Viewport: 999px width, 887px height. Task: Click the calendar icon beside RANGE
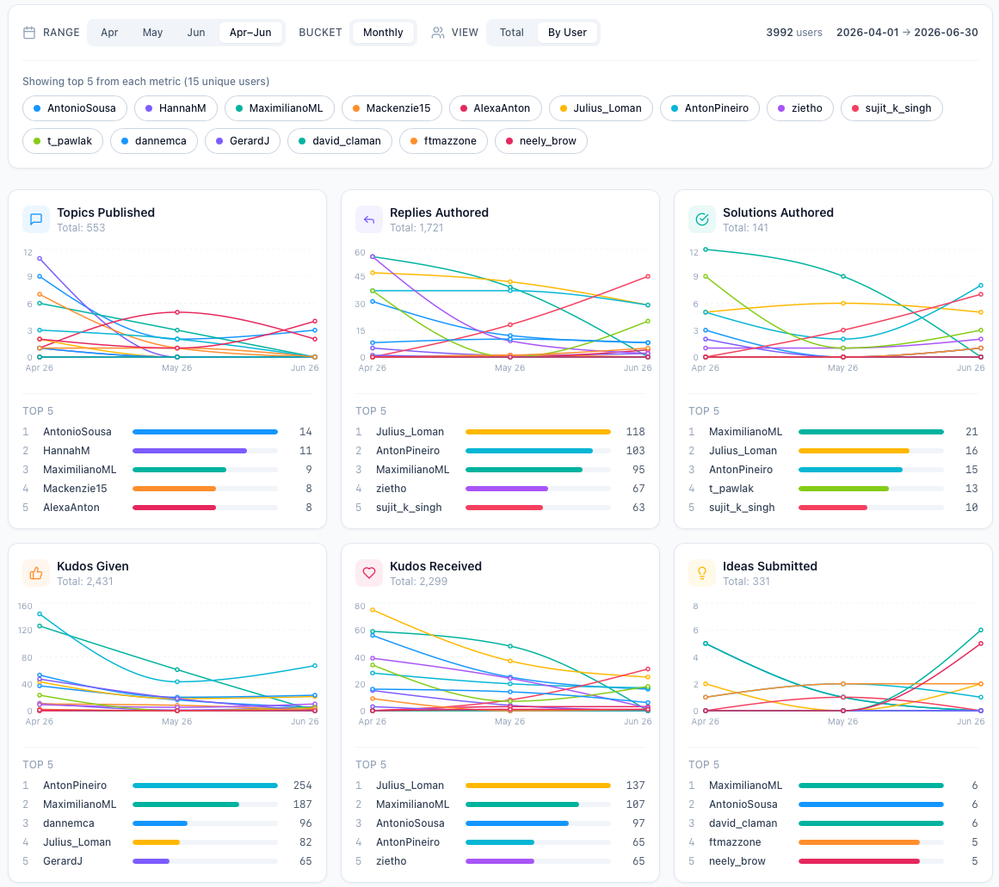[x=29, y=32]
